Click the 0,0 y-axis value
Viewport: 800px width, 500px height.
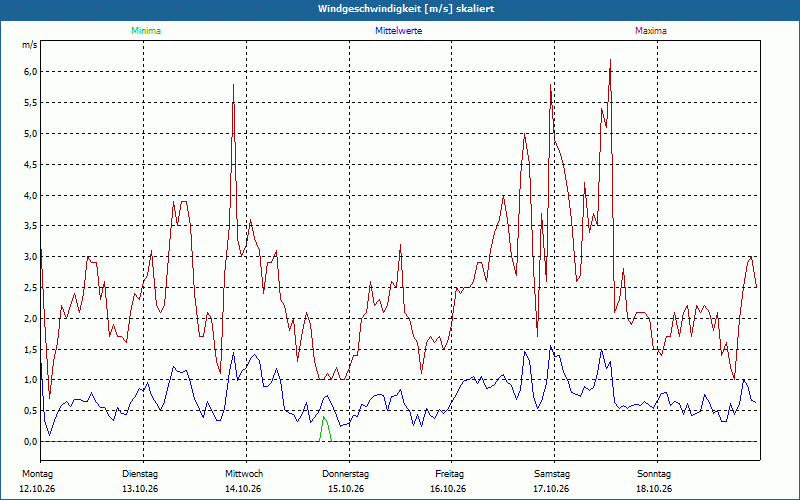(31, 442)
